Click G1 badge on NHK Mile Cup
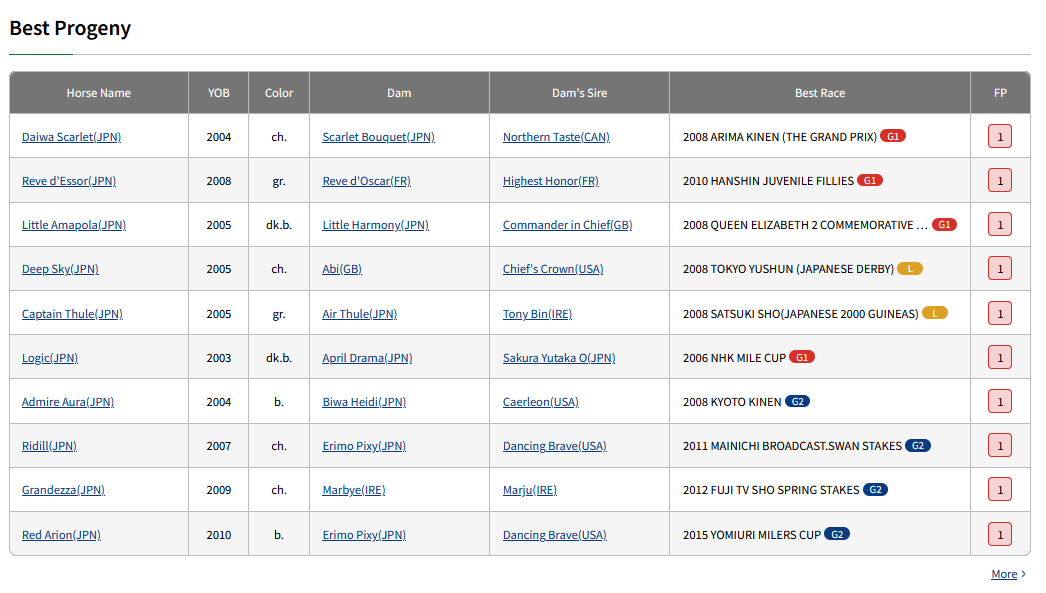This screenshot has width=1046, height=593. (x=802, y=357)
